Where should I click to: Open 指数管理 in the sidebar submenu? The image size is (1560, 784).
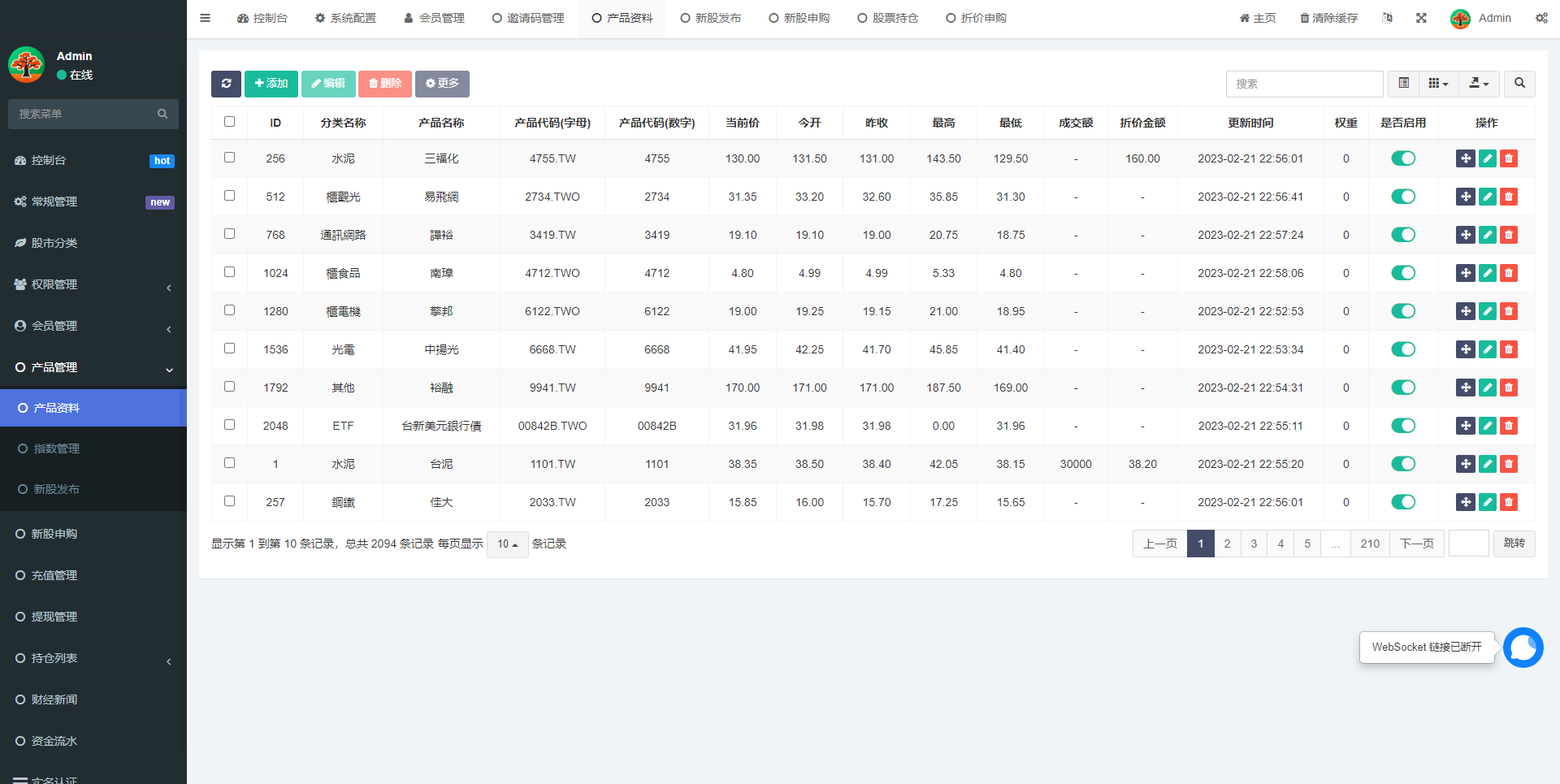(x=56, y=448)
